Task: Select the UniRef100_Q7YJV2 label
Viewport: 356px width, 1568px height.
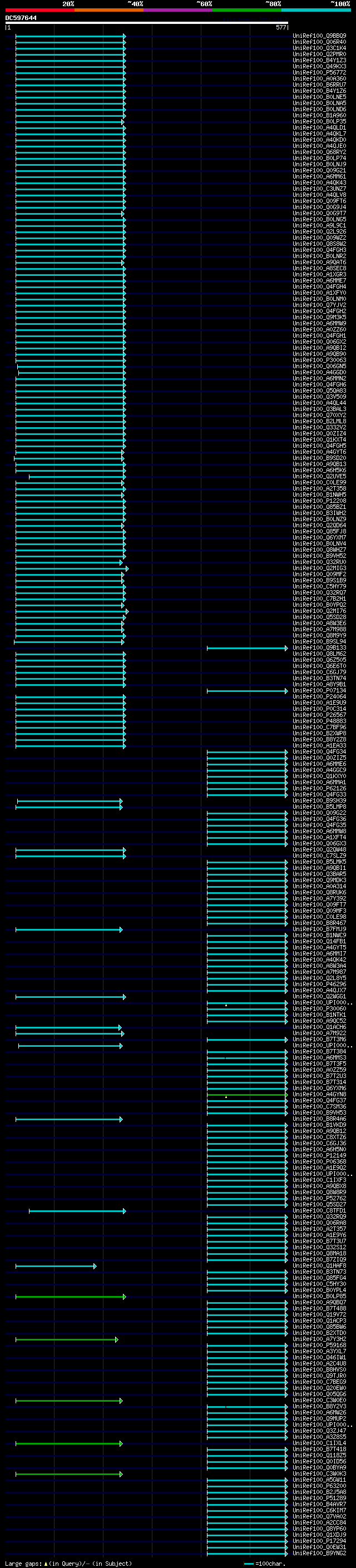Action: pos(319,305)
